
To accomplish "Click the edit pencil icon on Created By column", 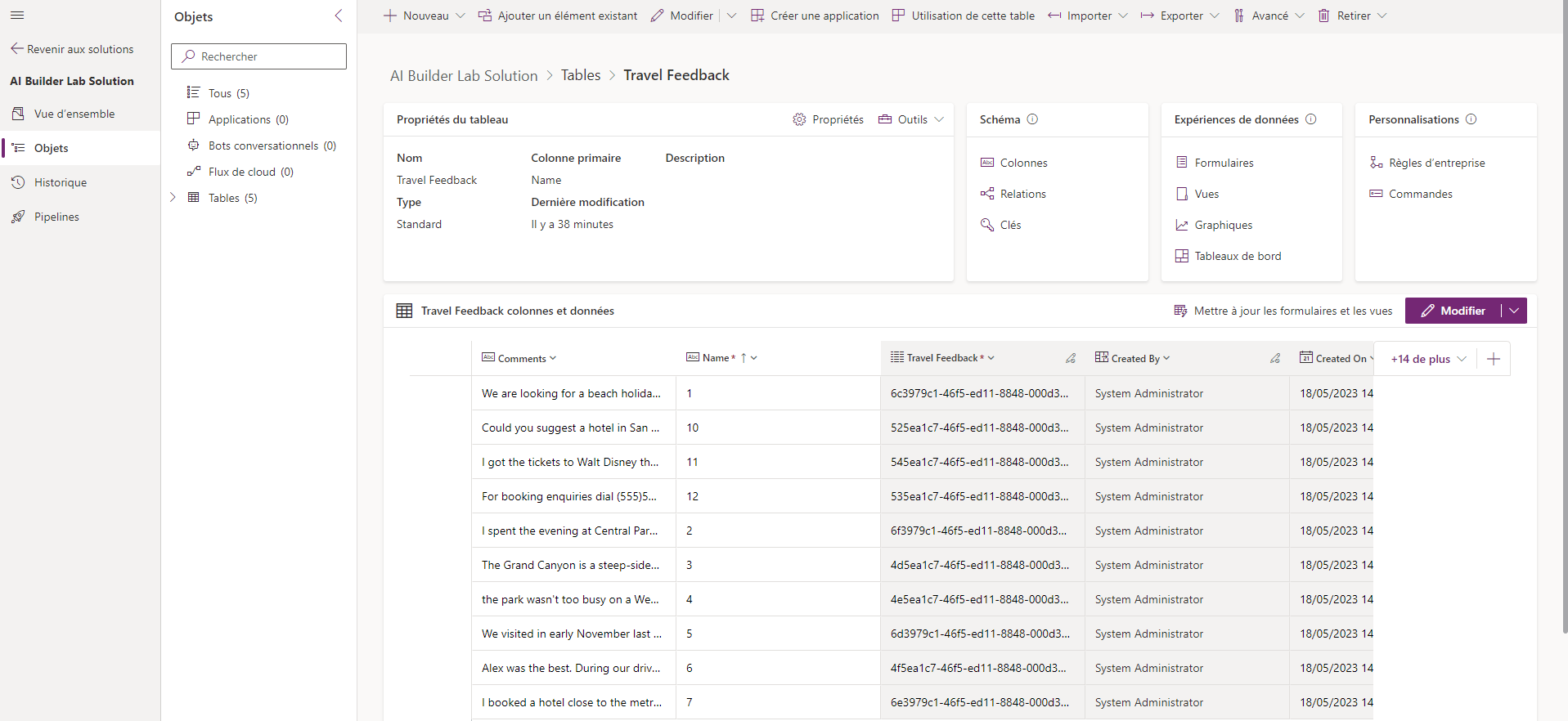I will click(x=1275, y=358).
